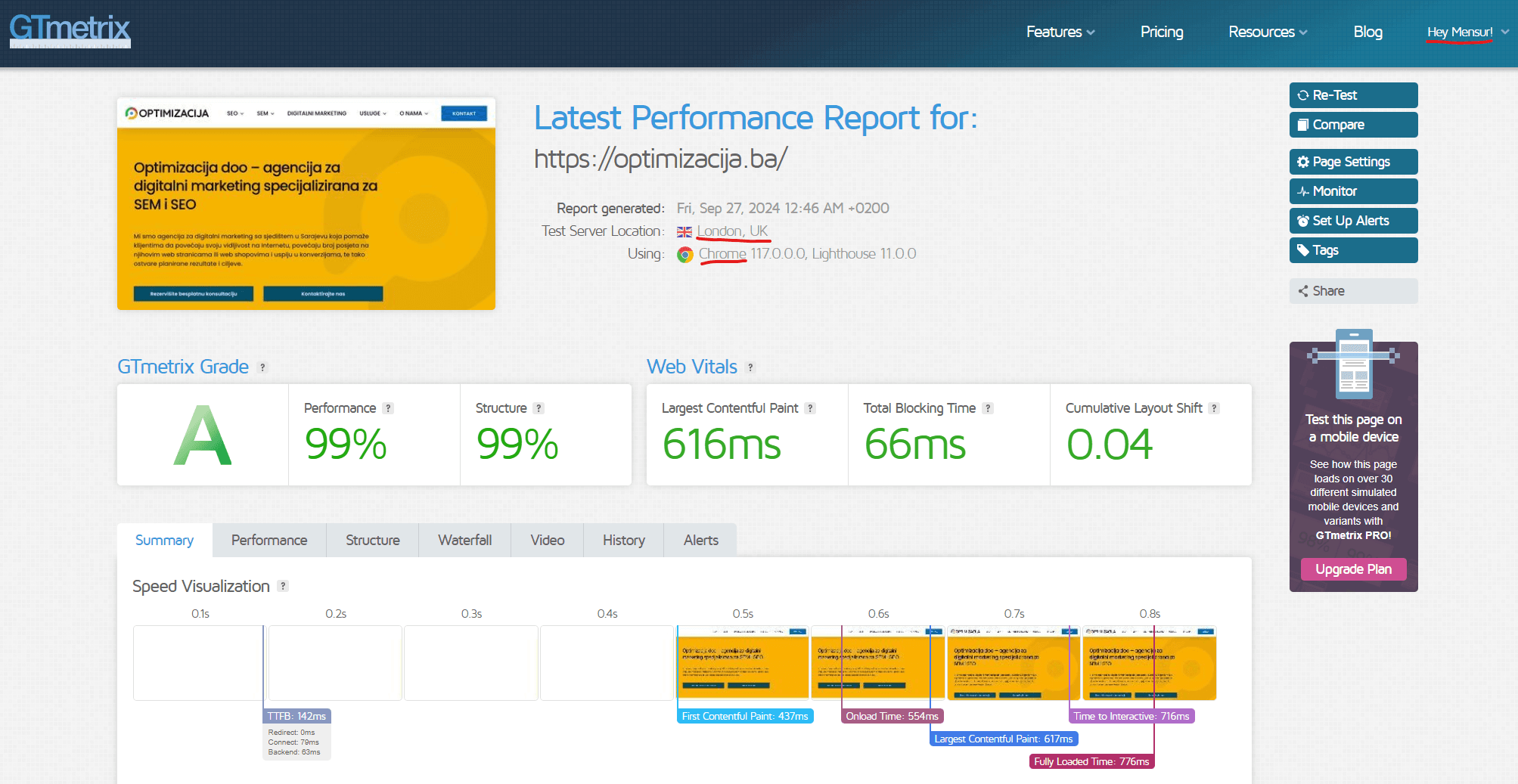1518x784 pixels.
Task: Click the Re-Test button
Action: tap(1353, 95)
